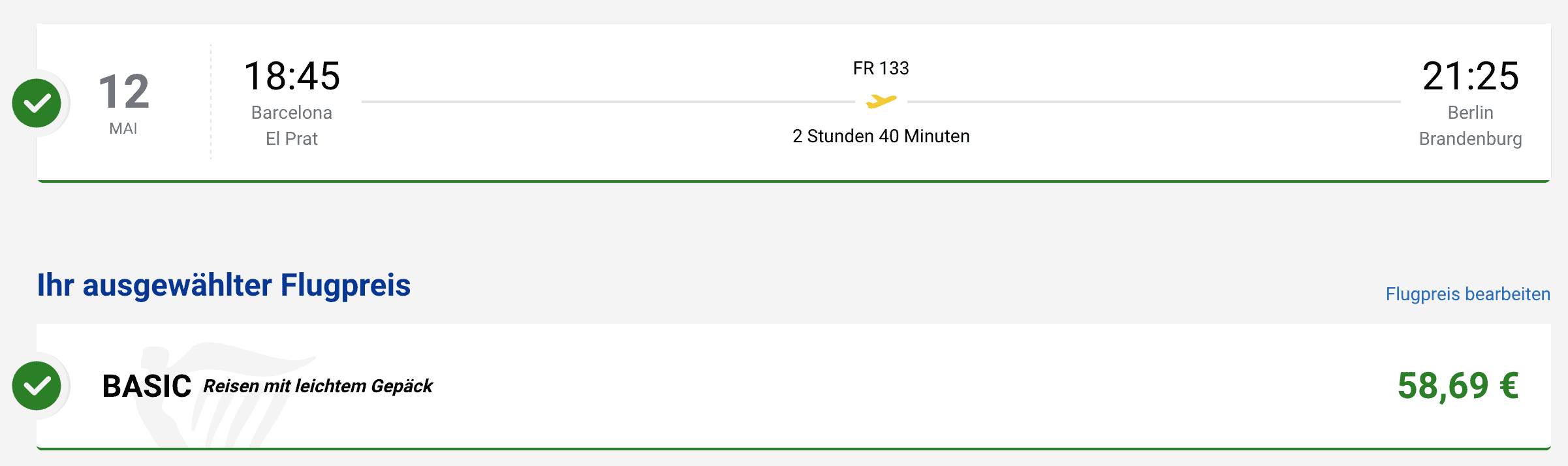Click the route line left of the airplane
The image size is (1568, 466).
607,102
